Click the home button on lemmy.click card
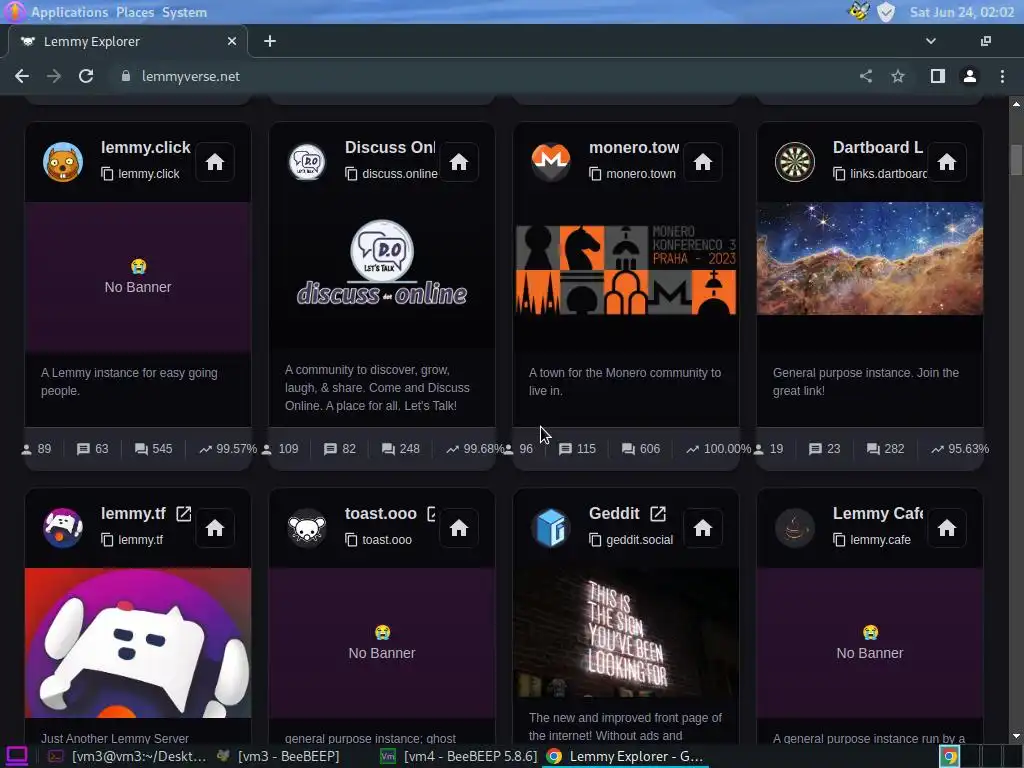 click(x=215, y=162)
